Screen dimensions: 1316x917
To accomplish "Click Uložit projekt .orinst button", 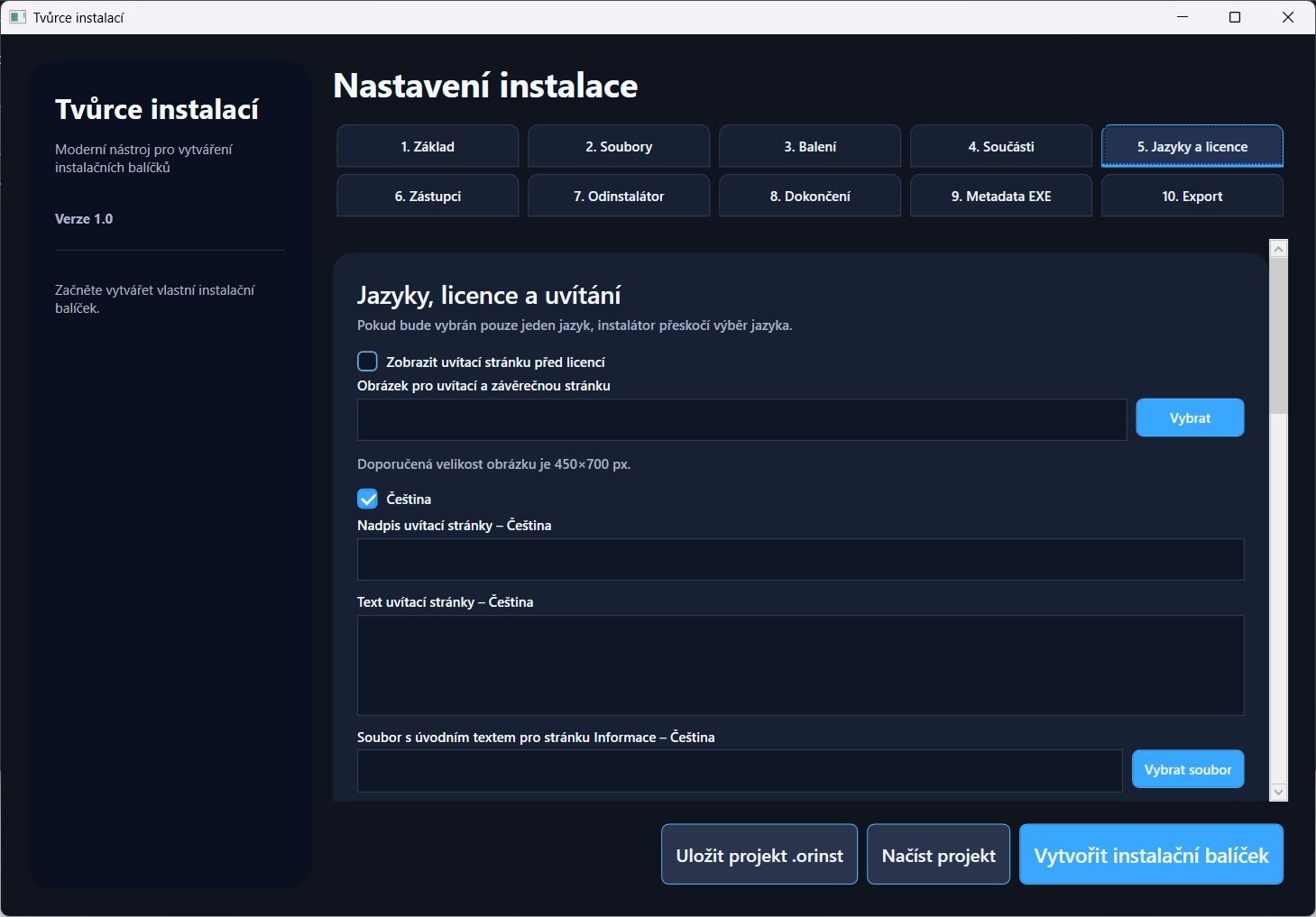I will click(759, 855).
